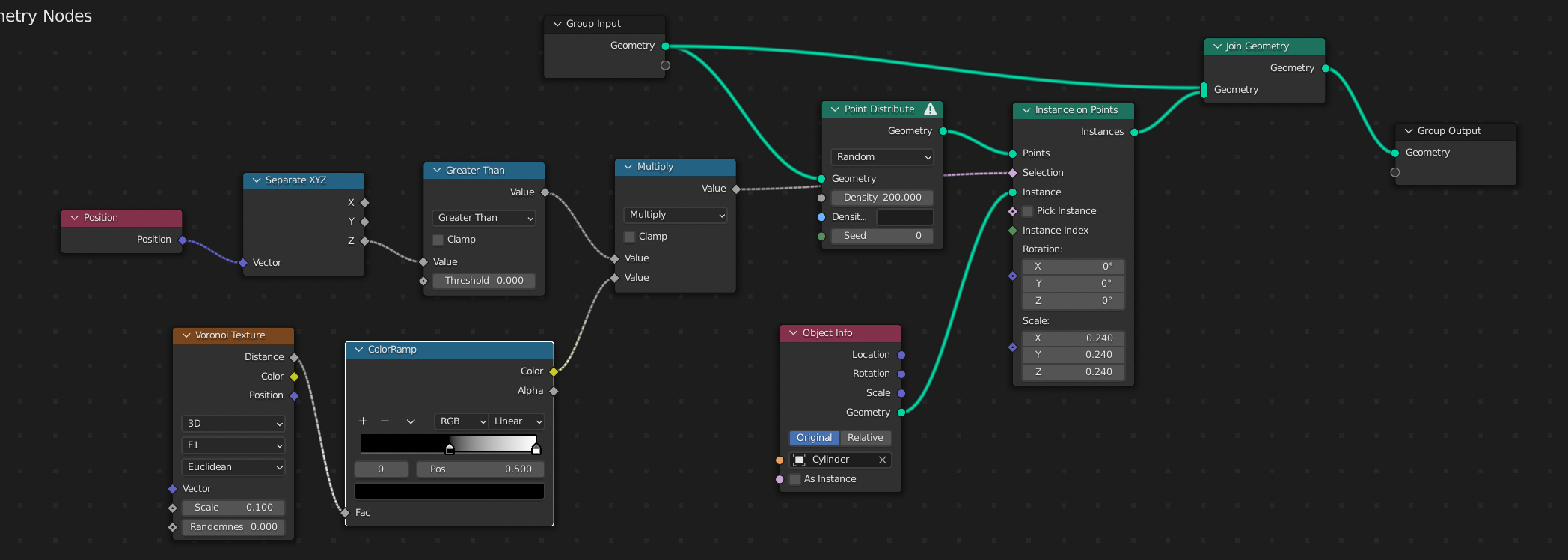Click the ColorRamp black color swatch
Viewport: 1568px width, 560px height.
[x=450, y=491]
